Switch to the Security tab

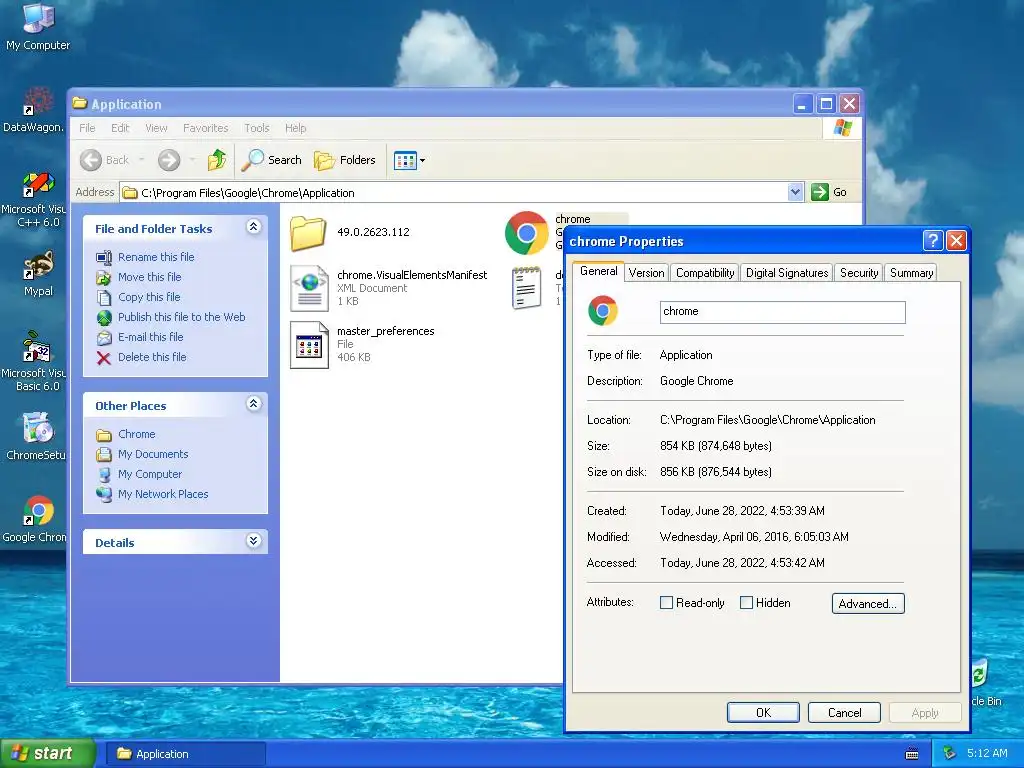tap(859, 273)
